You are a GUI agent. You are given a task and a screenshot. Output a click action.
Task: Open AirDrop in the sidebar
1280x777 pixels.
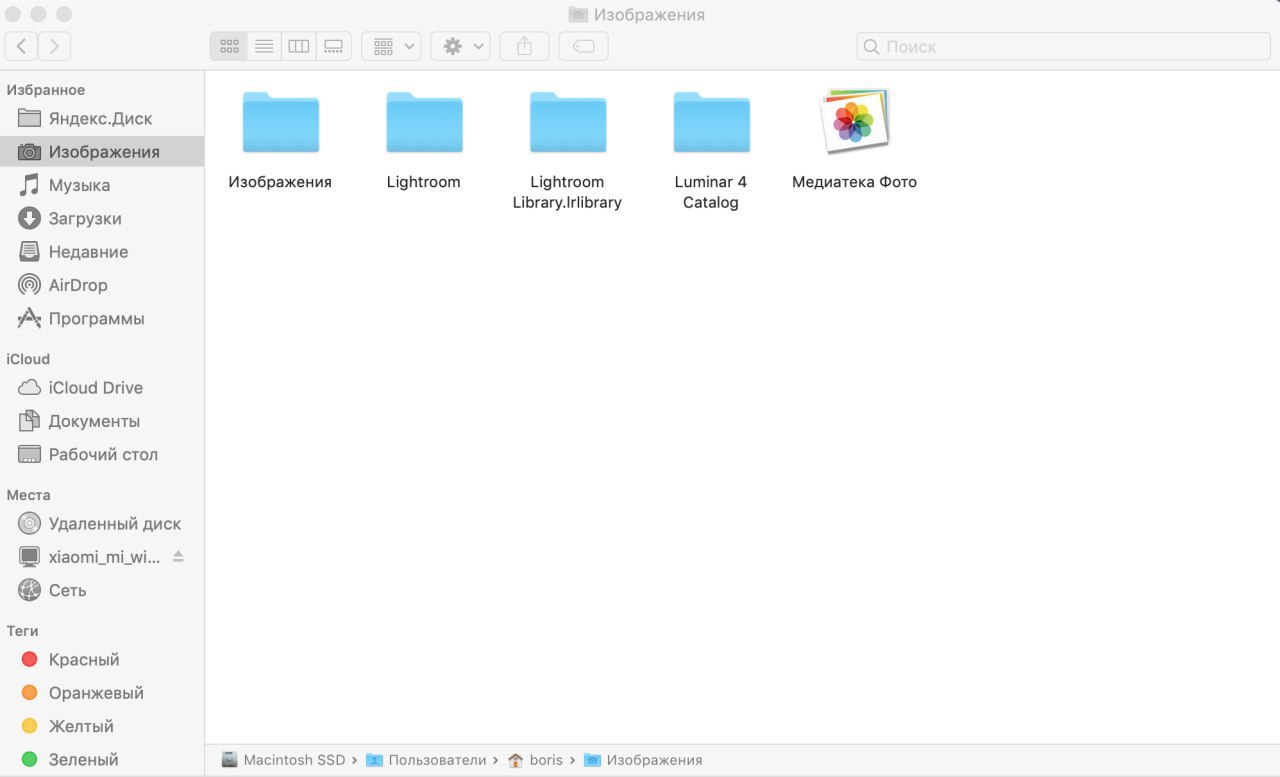[x=102, y=285]
